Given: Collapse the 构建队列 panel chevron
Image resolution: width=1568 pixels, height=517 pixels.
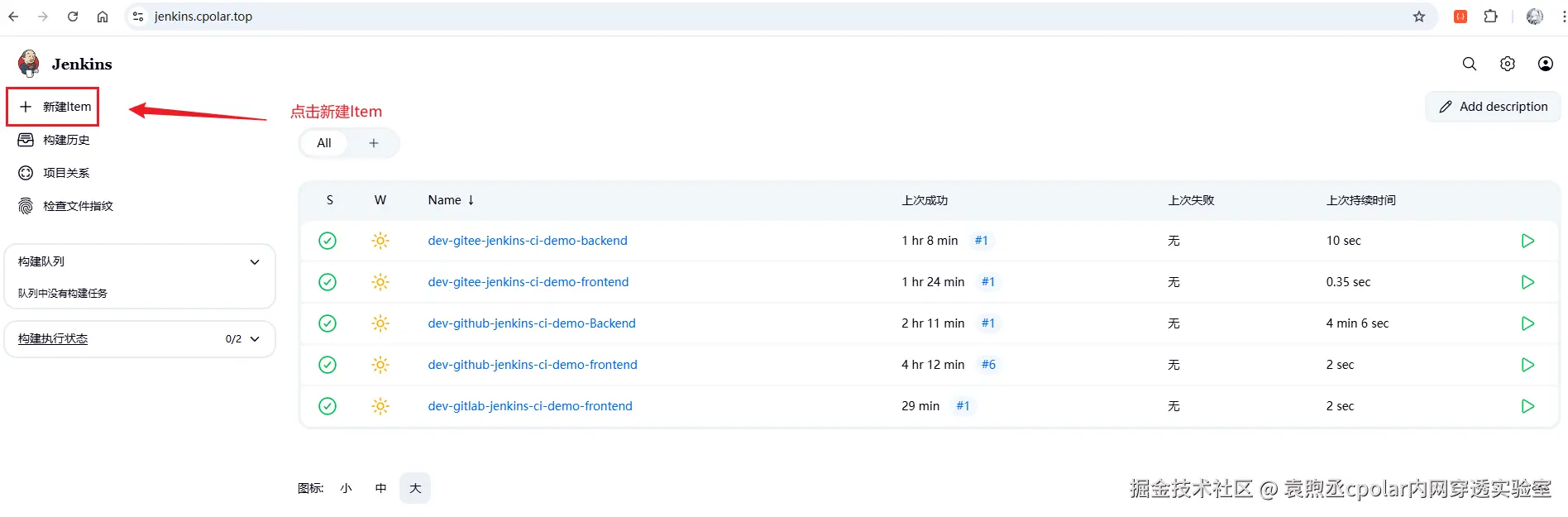Looking at the screenshot, I should 255,262.
